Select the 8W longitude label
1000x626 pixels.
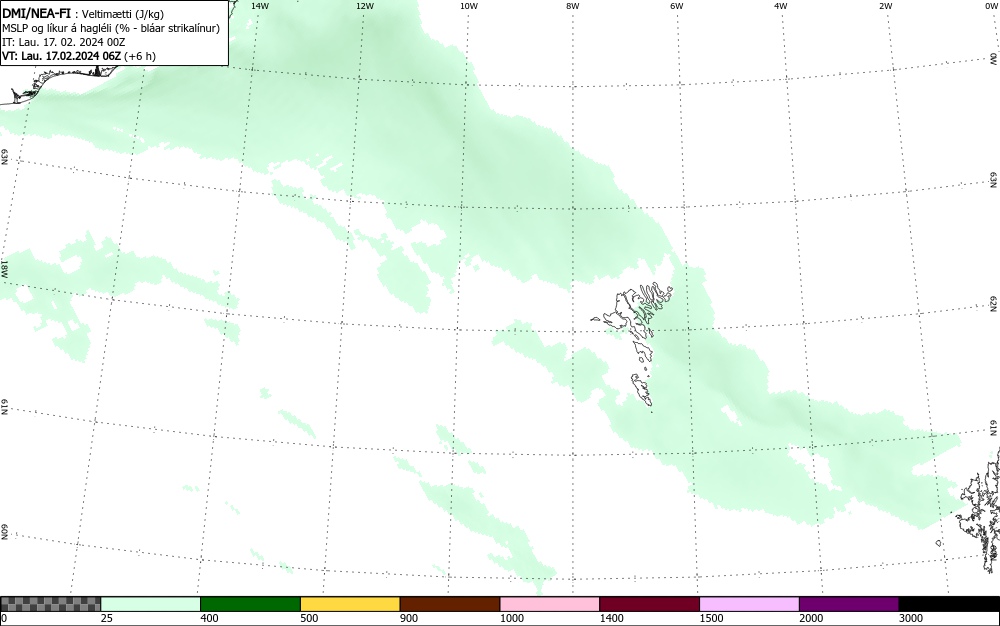coord(573,6)
